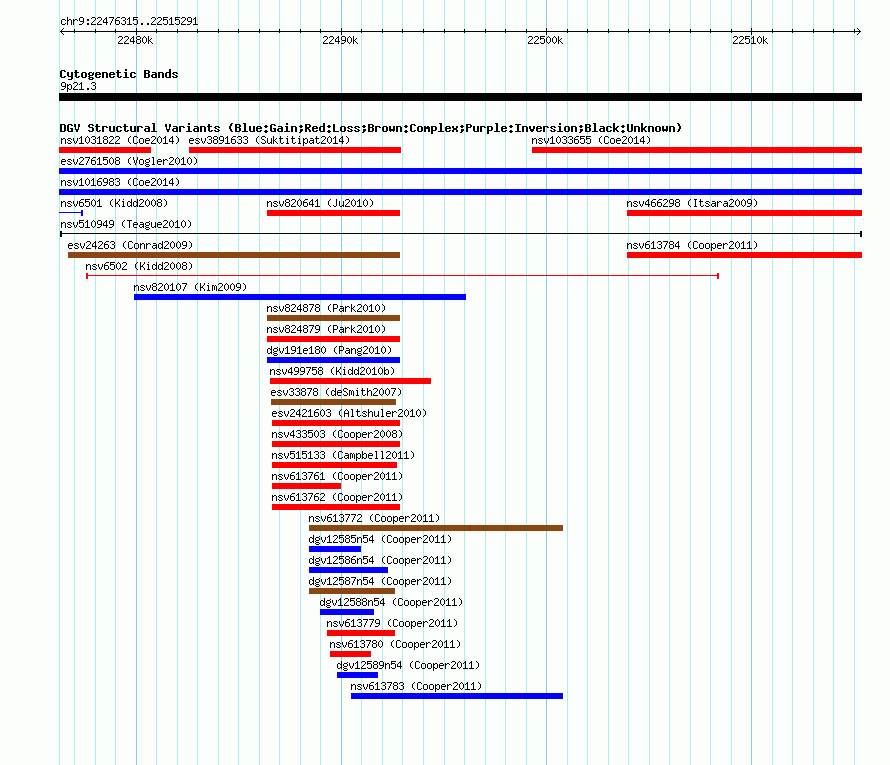Click the 22480k ruler tick label
The image size is (890, 765).
pos(135,40)
